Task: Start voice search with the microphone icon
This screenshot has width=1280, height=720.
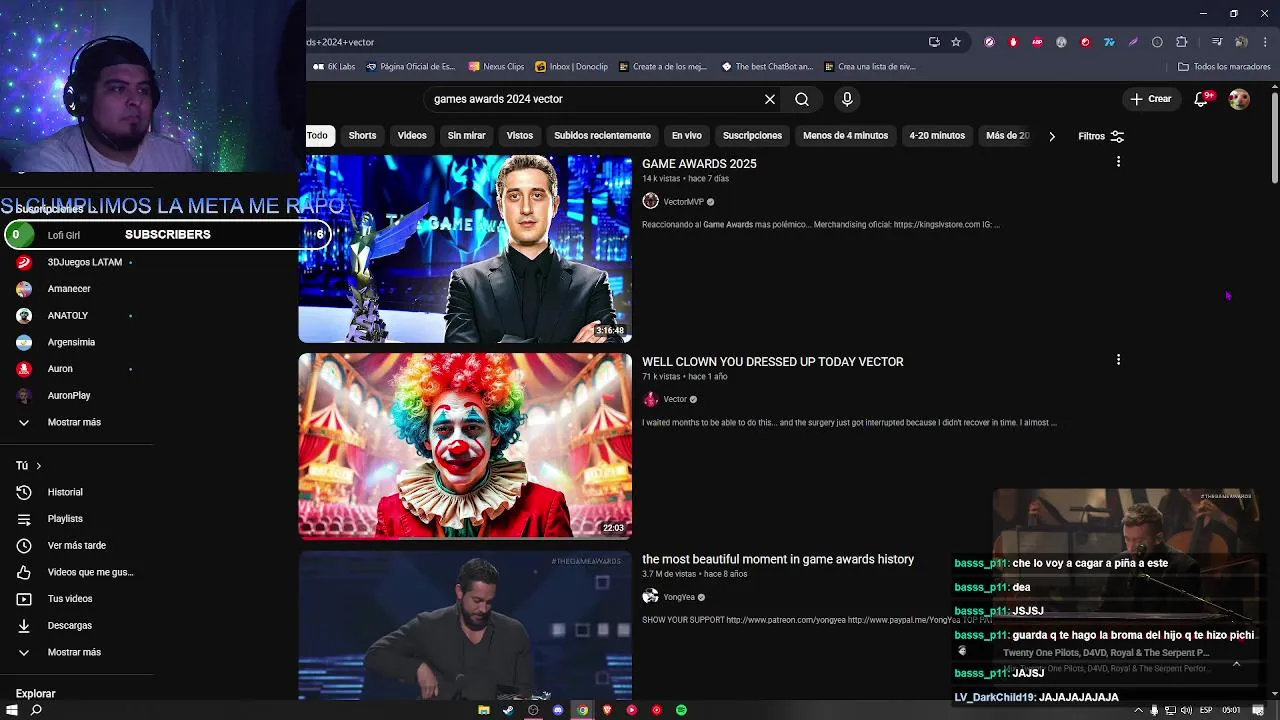Action: pos(847,99)
